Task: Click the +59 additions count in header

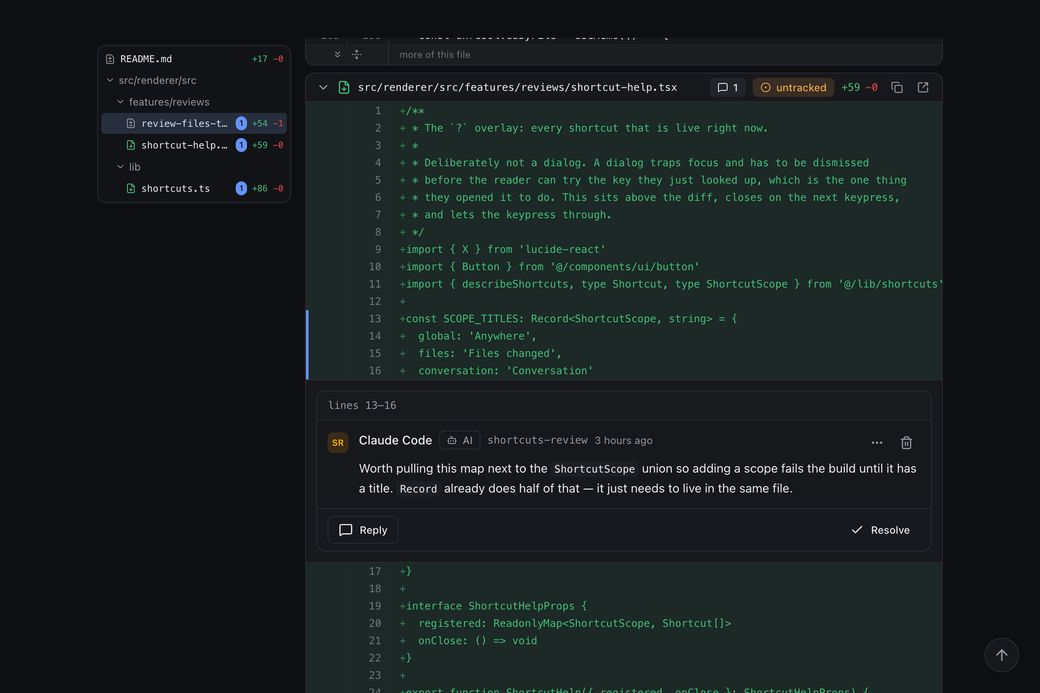Action: tap(850, 88)
